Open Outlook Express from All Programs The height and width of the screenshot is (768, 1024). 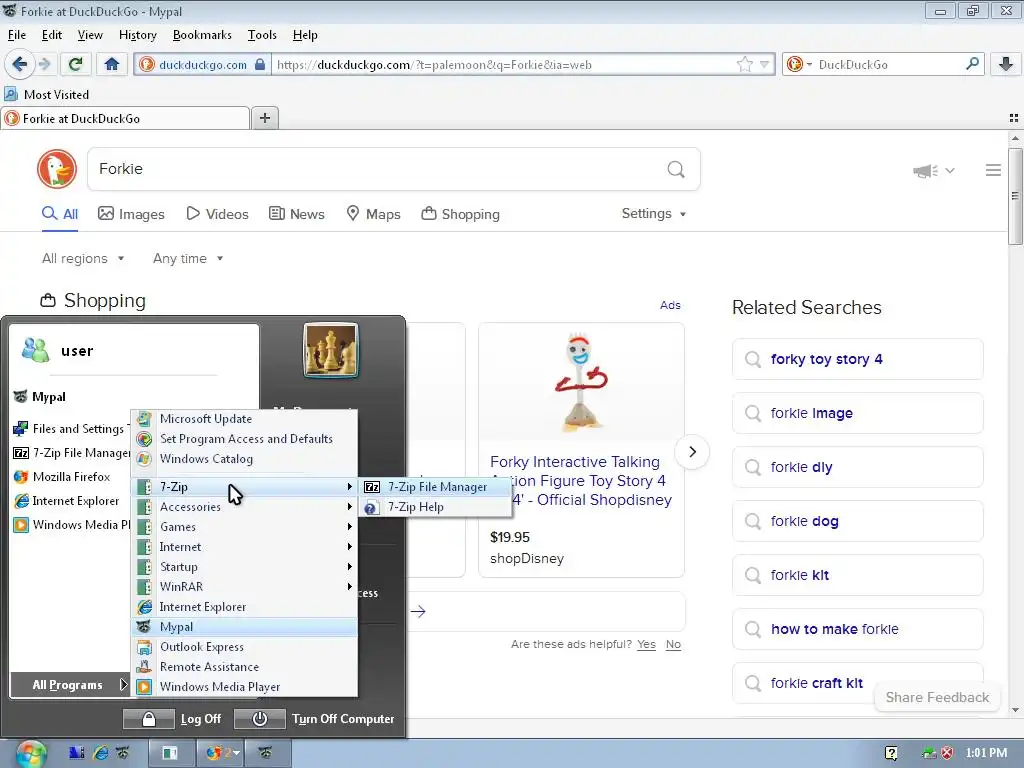click(x=245, y=647)
